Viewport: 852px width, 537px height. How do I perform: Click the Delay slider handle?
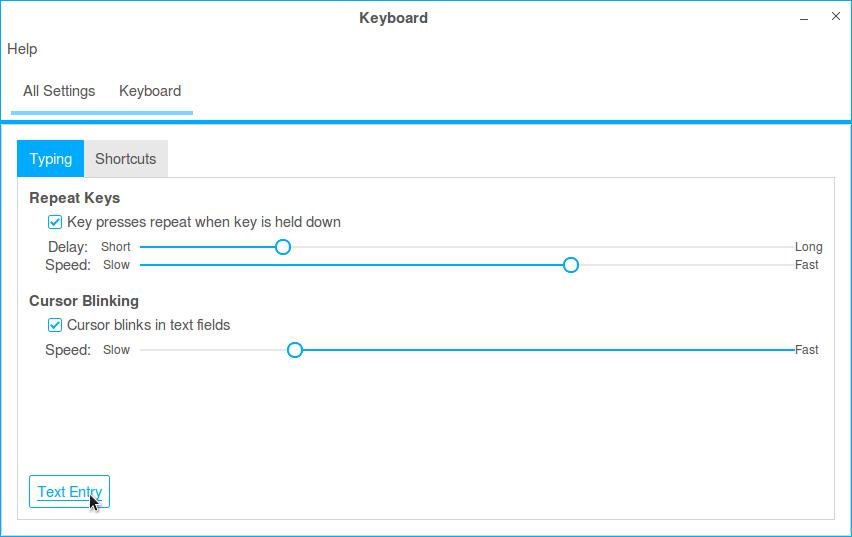[283, 247]
